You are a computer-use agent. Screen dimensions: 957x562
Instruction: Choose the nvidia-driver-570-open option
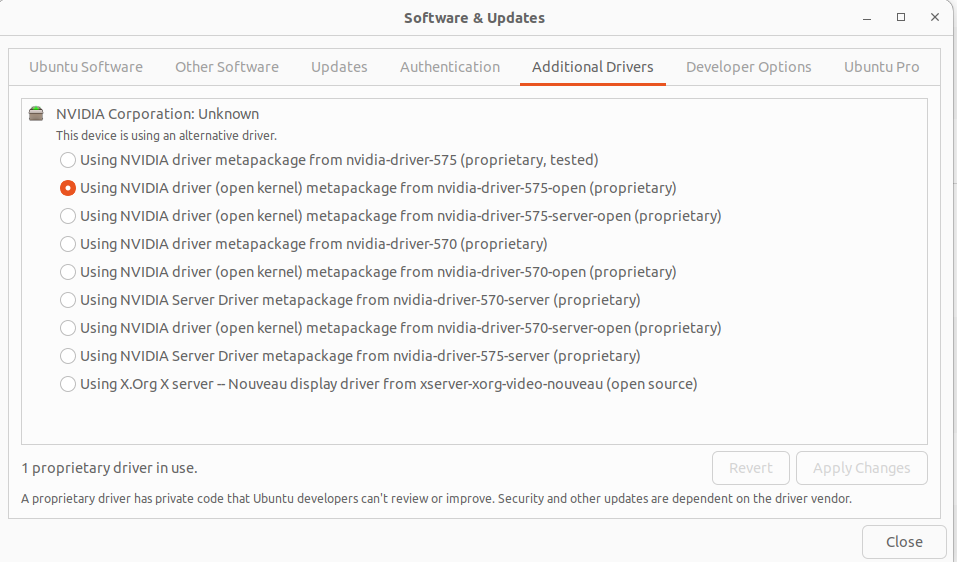pos(68,272)
